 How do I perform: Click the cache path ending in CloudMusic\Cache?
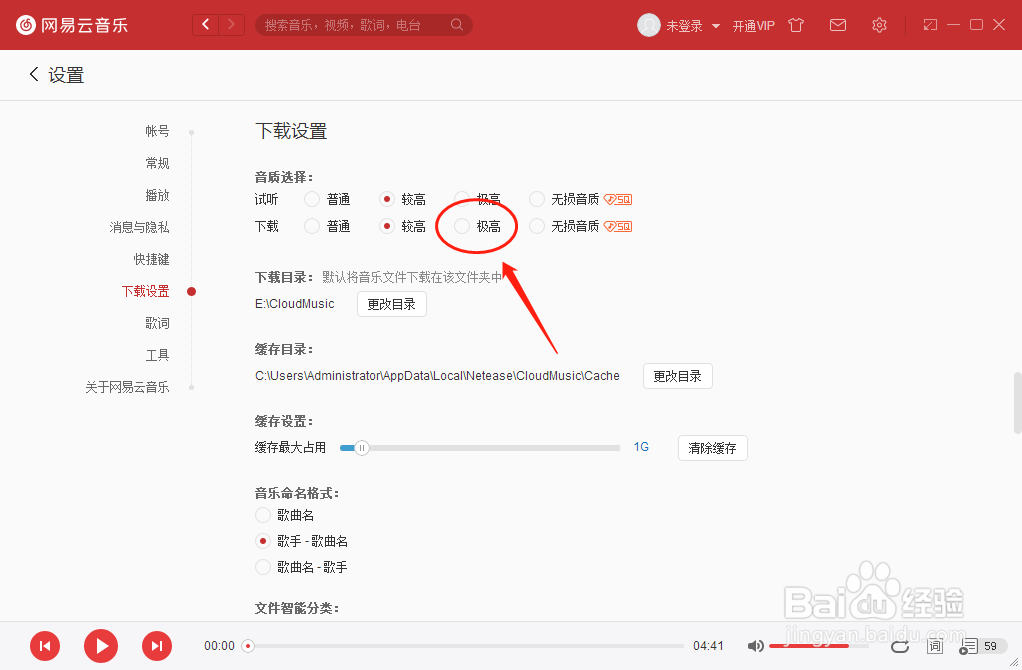(437, 375)
